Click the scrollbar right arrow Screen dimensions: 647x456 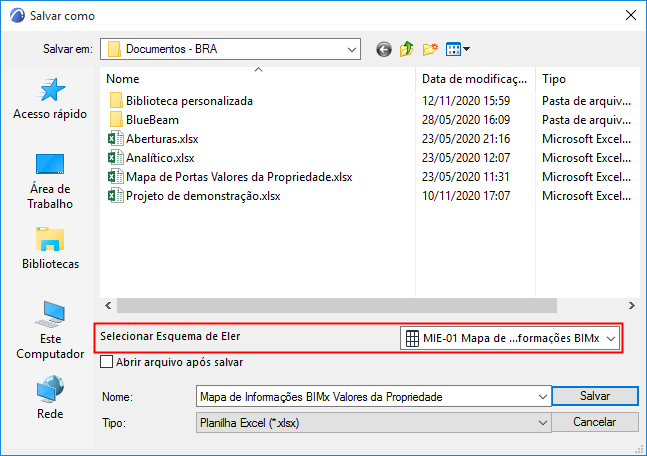coord(631,306)
